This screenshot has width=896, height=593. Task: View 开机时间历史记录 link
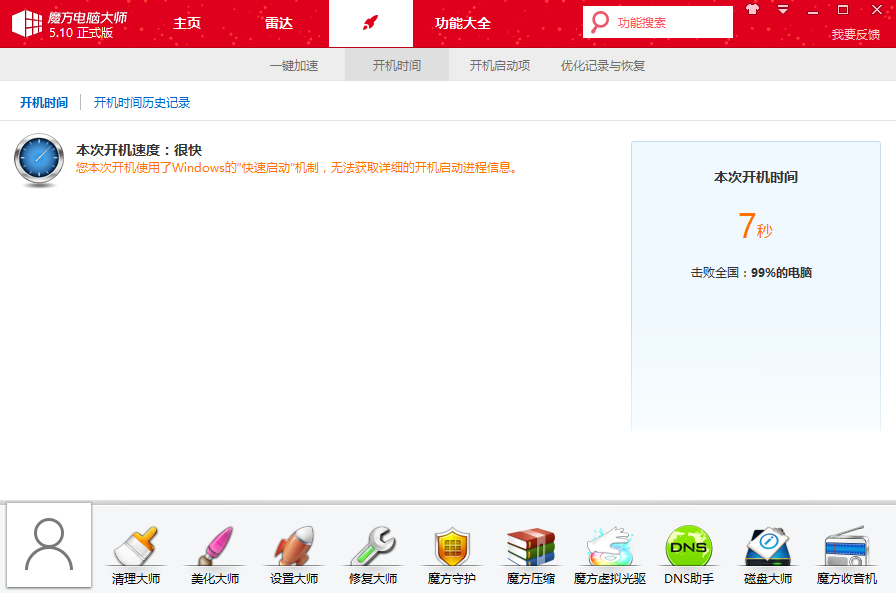(142, 103)
